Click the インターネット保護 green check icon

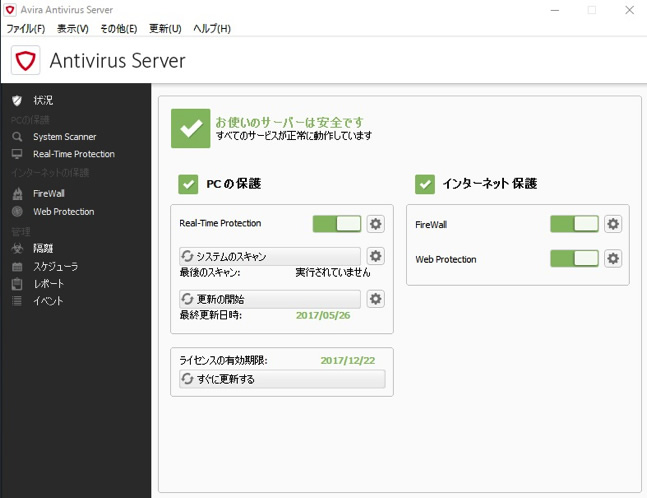point(425,184)
